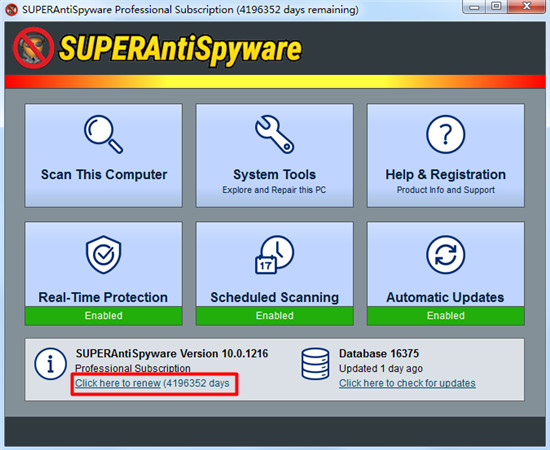This screenshot has height=450, width=550.
Task: Click 'SUPERAntiSpyware Version 10.0.1216' text
Action: tap(172, 354)
